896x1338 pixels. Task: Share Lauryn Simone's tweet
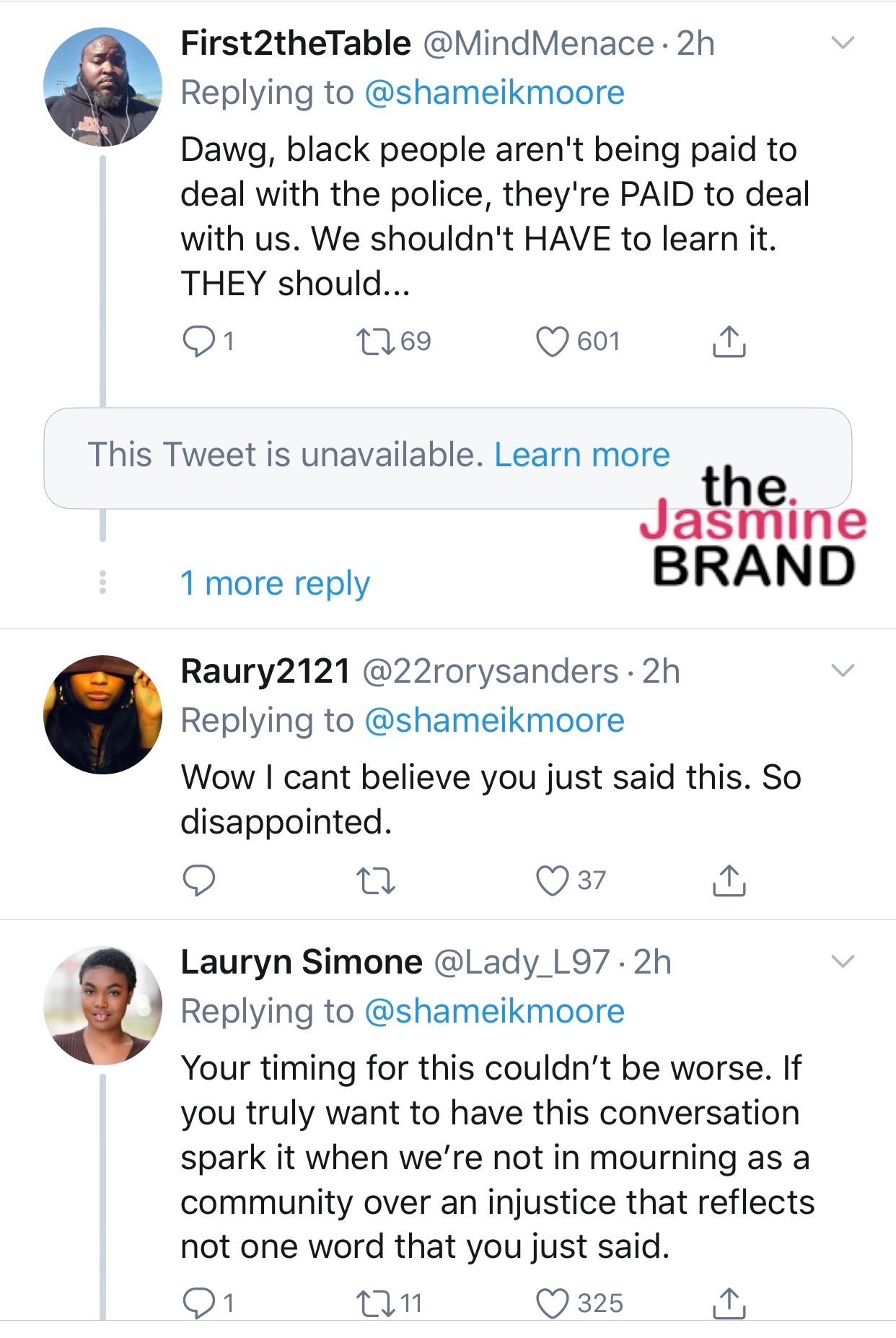click(x=729, y=1303)
